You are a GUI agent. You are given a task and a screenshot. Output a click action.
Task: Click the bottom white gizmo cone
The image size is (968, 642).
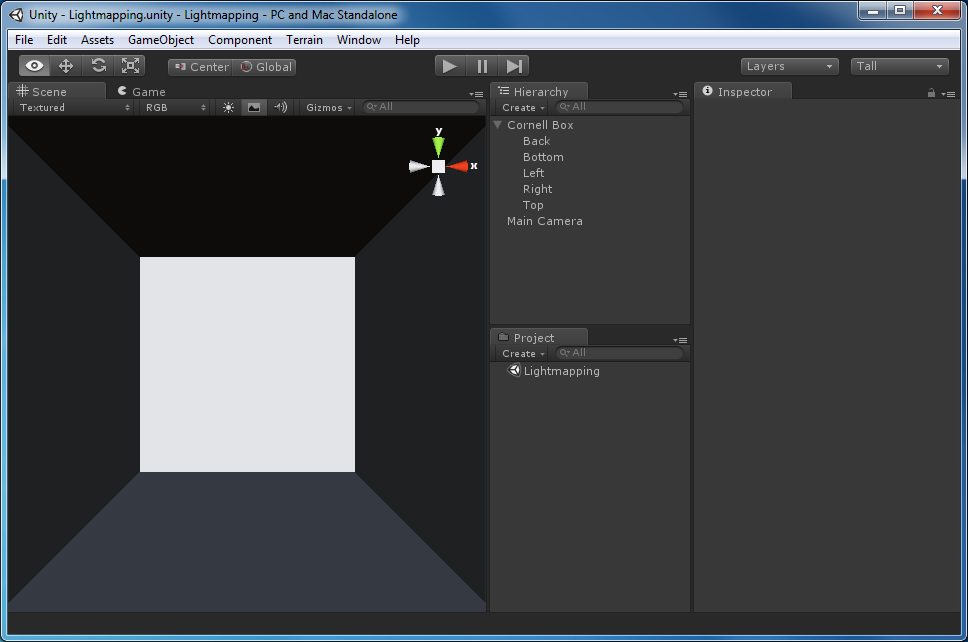438,186
